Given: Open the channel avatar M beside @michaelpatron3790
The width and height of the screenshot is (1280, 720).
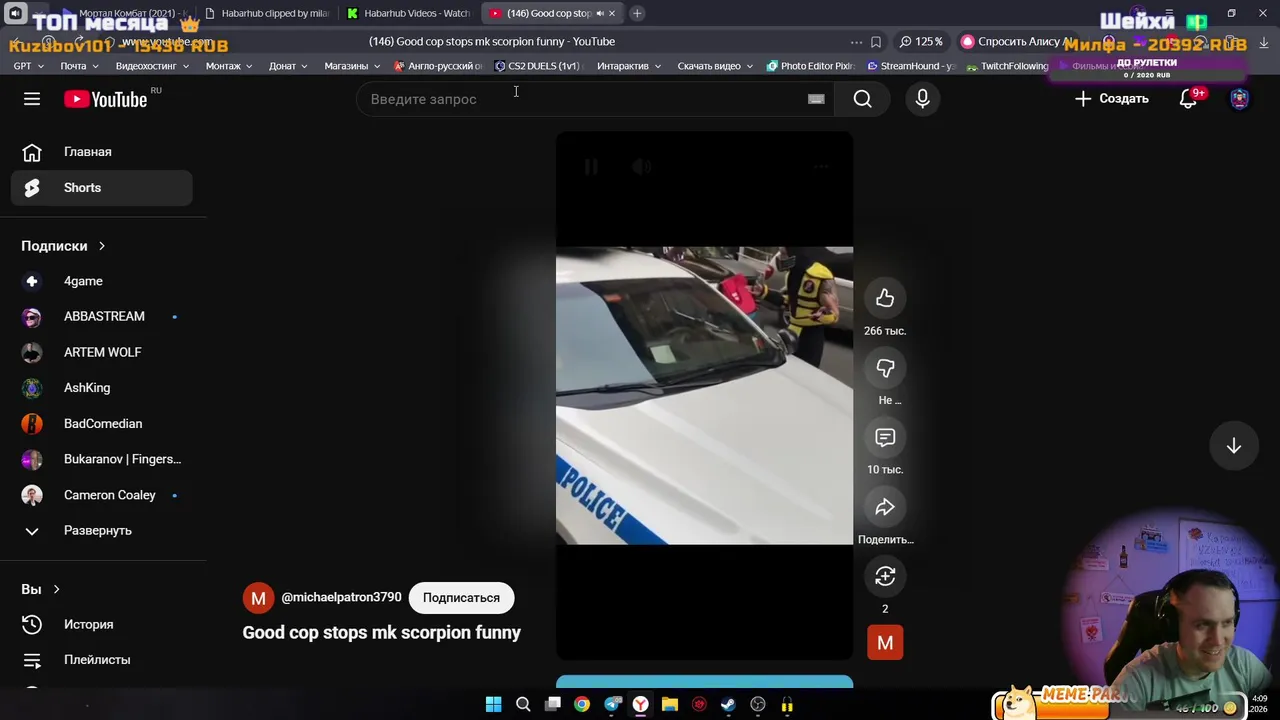Looking at the screenshot, I should pos(258,598).
